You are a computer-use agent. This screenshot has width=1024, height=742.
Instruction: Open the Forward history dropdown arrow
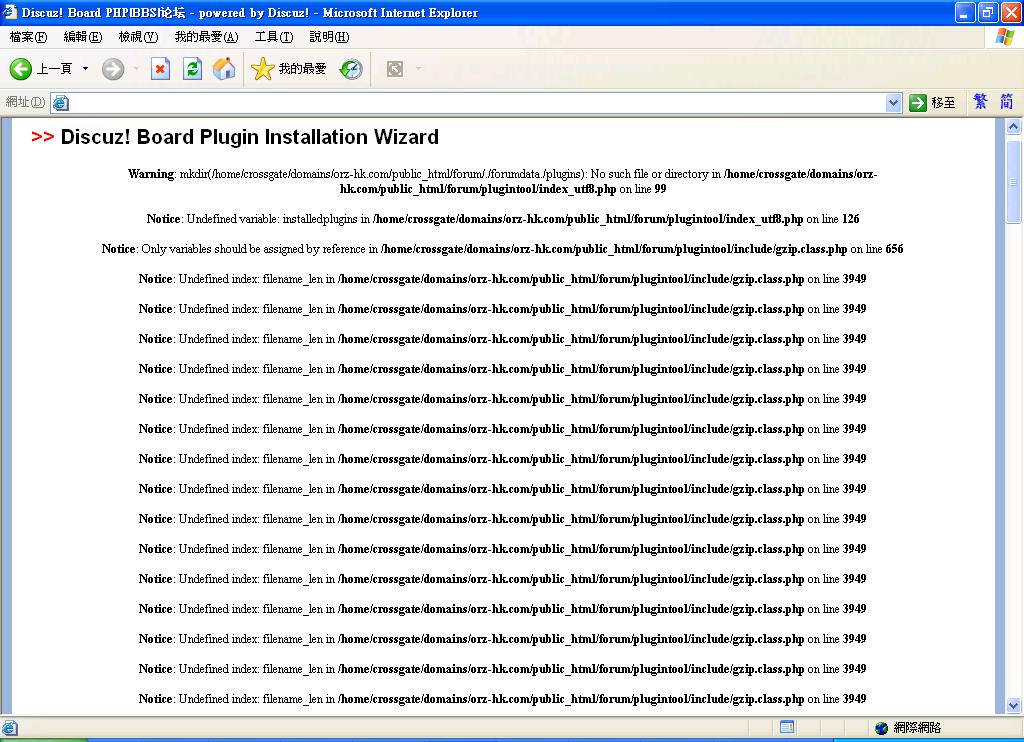click(136, 69)
